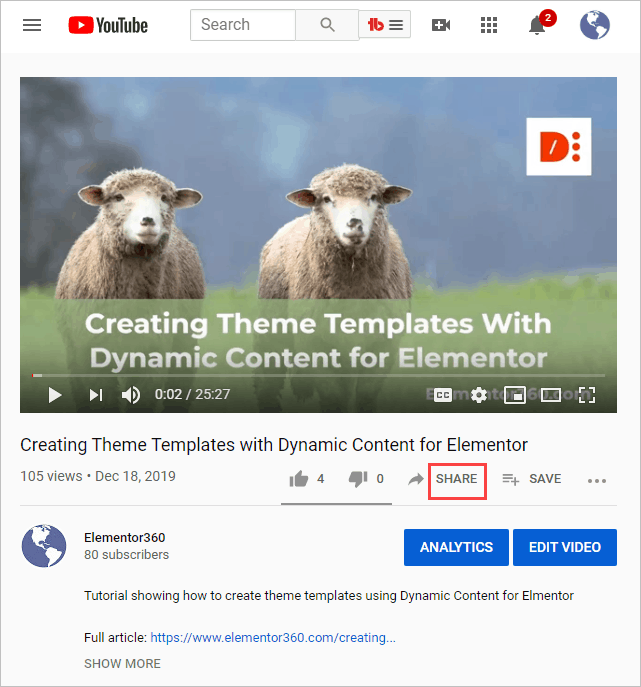Toggle closed captions

pos(443,395)
